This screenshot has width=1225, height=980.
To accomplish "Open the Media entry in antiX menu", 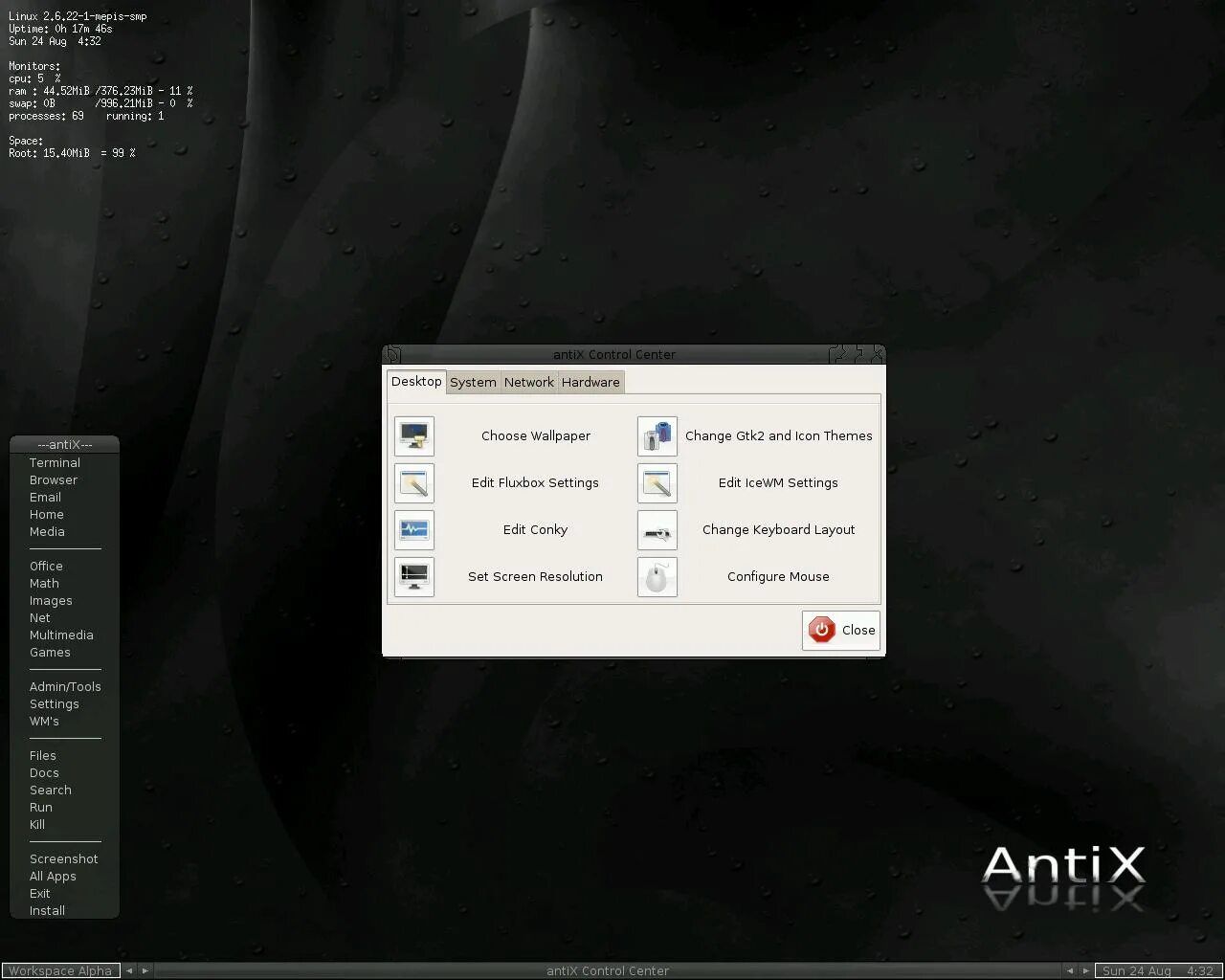I will click(47, 532).
